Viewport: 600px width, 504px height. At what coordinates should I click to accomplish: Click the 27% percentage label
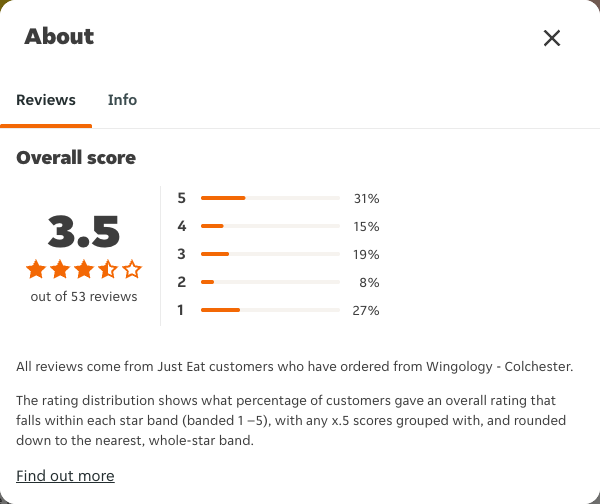pos(366,310)
